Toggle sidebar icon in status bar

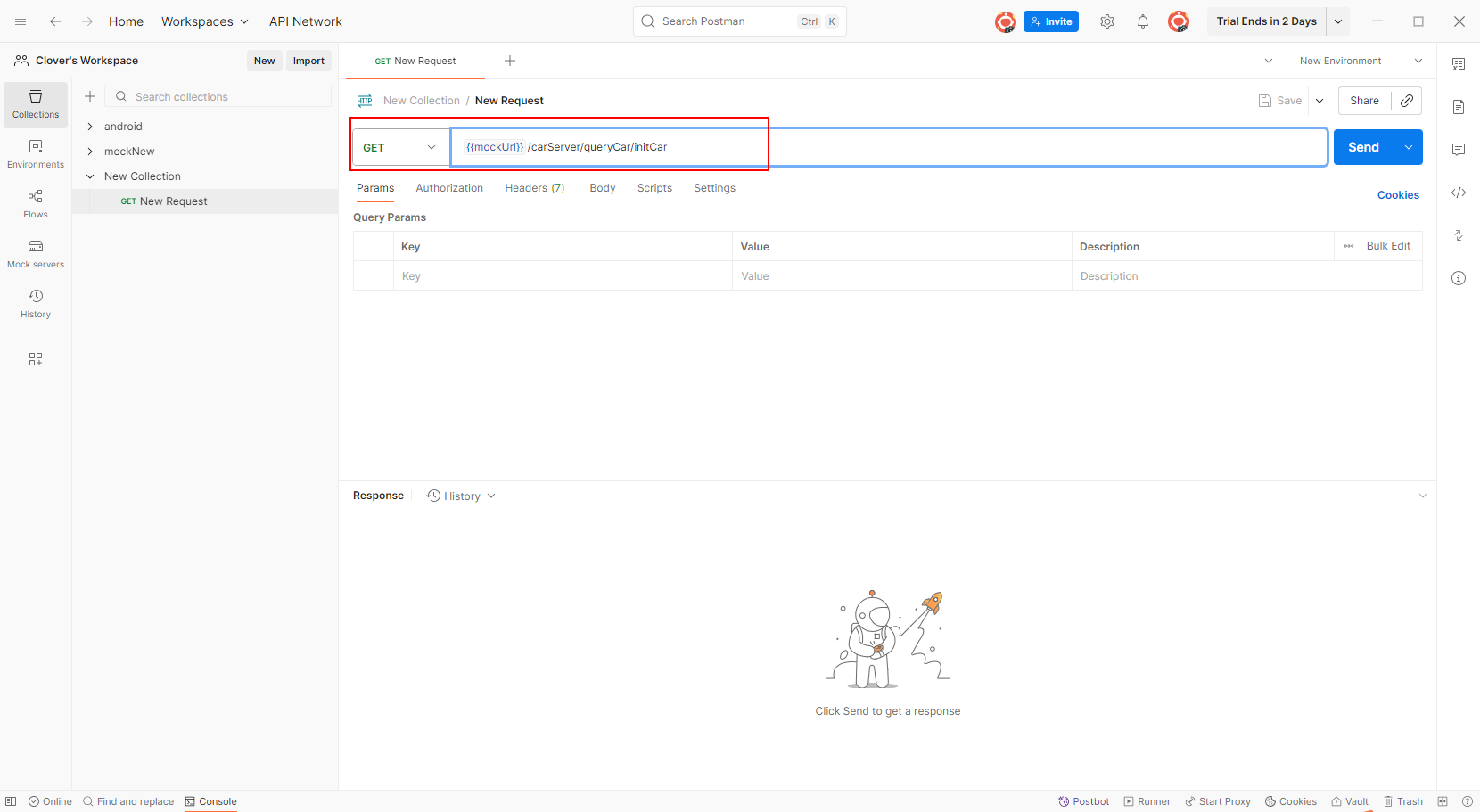(x=11, y=801)
